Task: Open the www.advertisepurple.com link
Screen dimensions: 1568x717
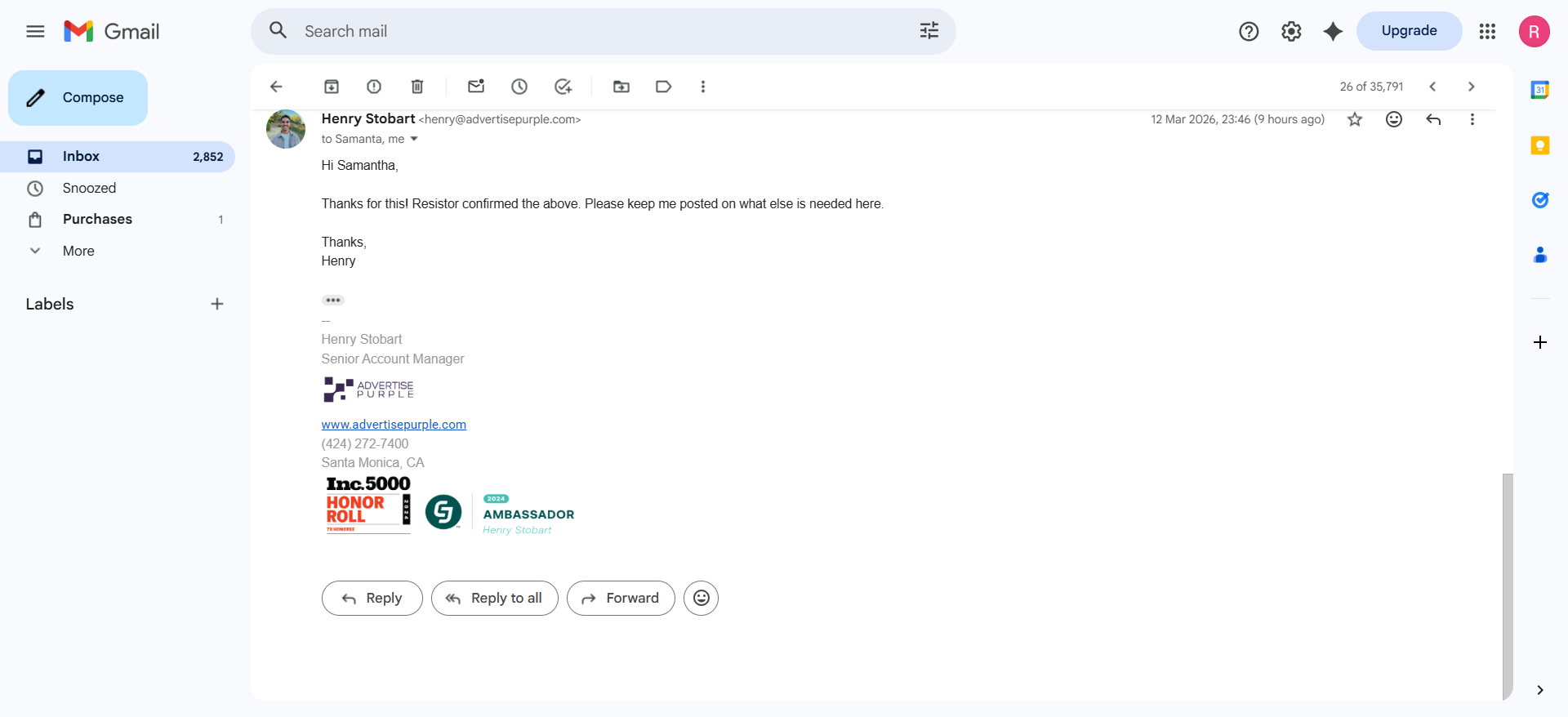Action: point(394,425)
